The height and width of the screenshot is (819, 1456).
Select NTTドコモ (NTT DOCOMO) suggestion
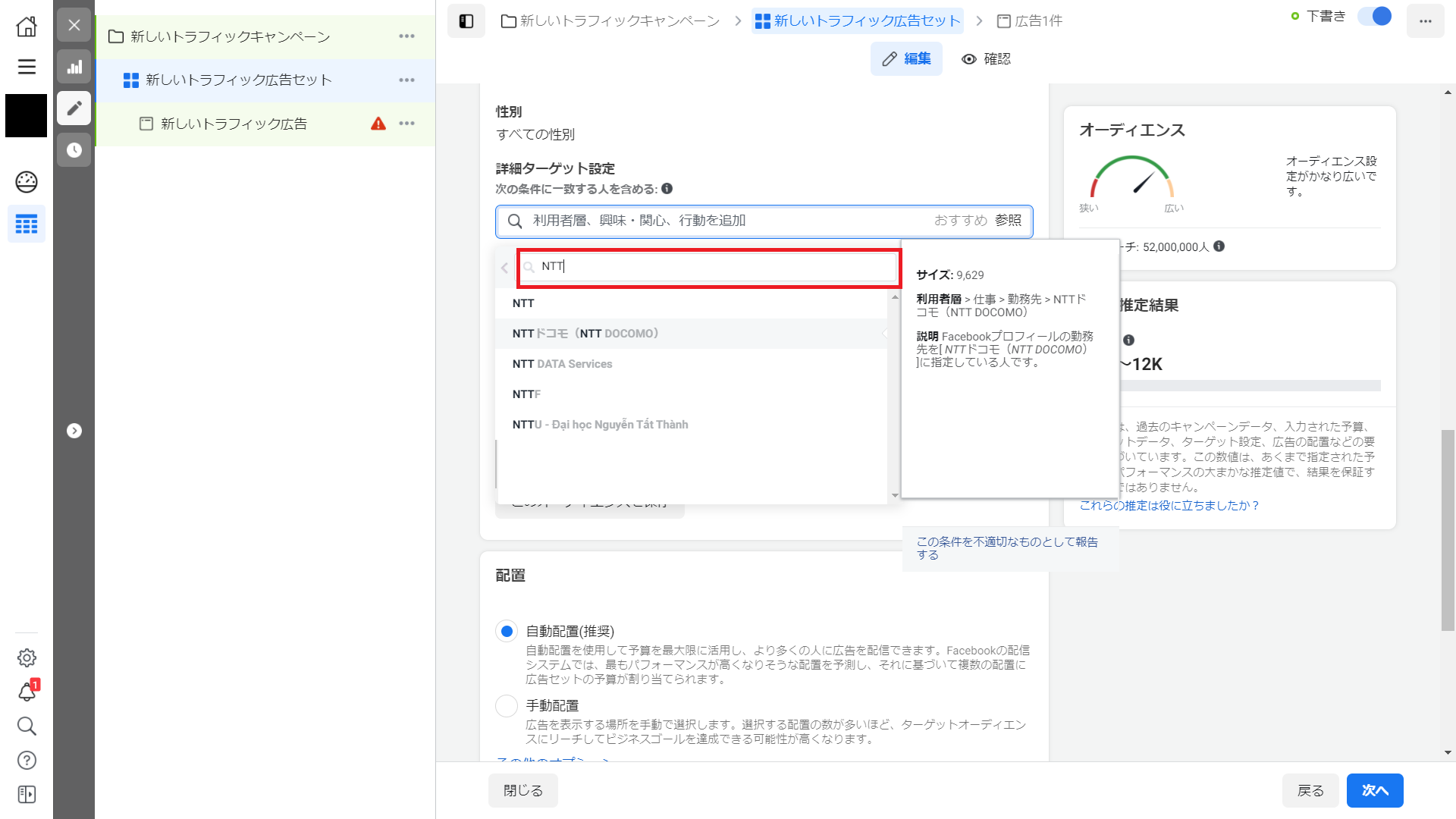click(691, 334)
